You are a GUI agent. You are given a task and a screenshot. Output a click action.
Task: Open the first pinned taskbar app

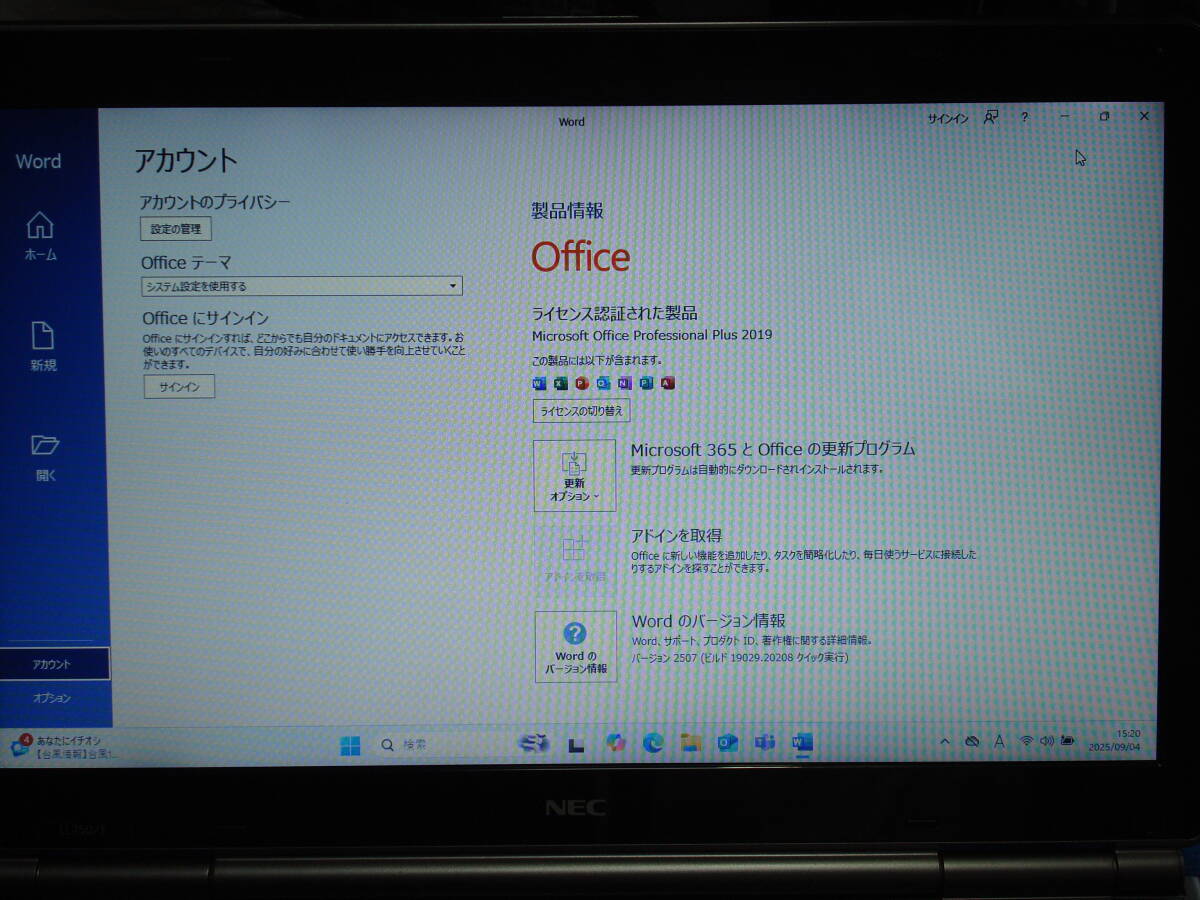point(534,743)
